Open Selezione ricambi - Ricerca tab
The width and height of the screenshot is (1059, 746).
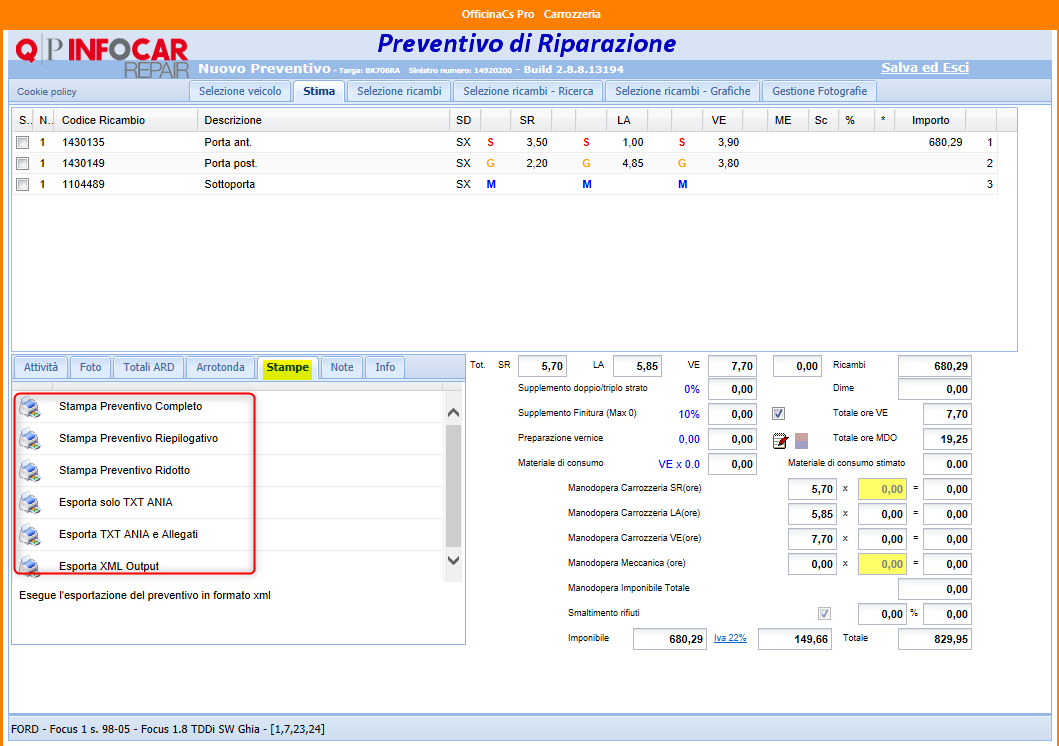pos(528,91)
